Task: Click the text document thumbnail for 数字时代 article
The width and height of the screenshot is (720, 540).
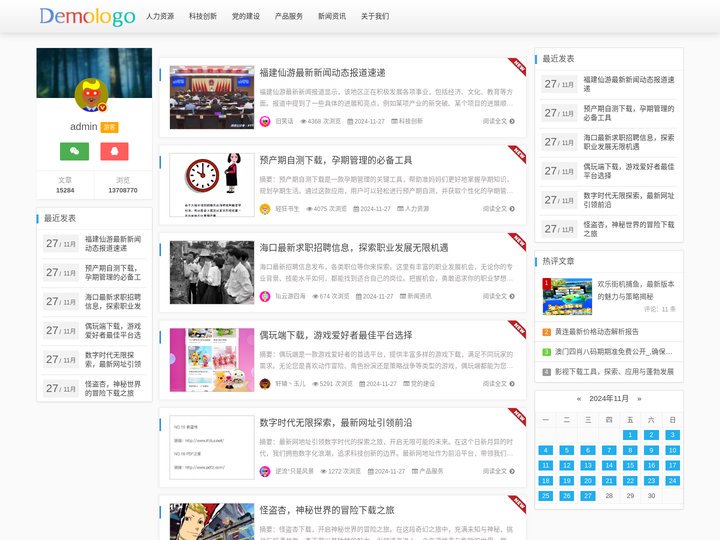Action: tap(212, 447)
